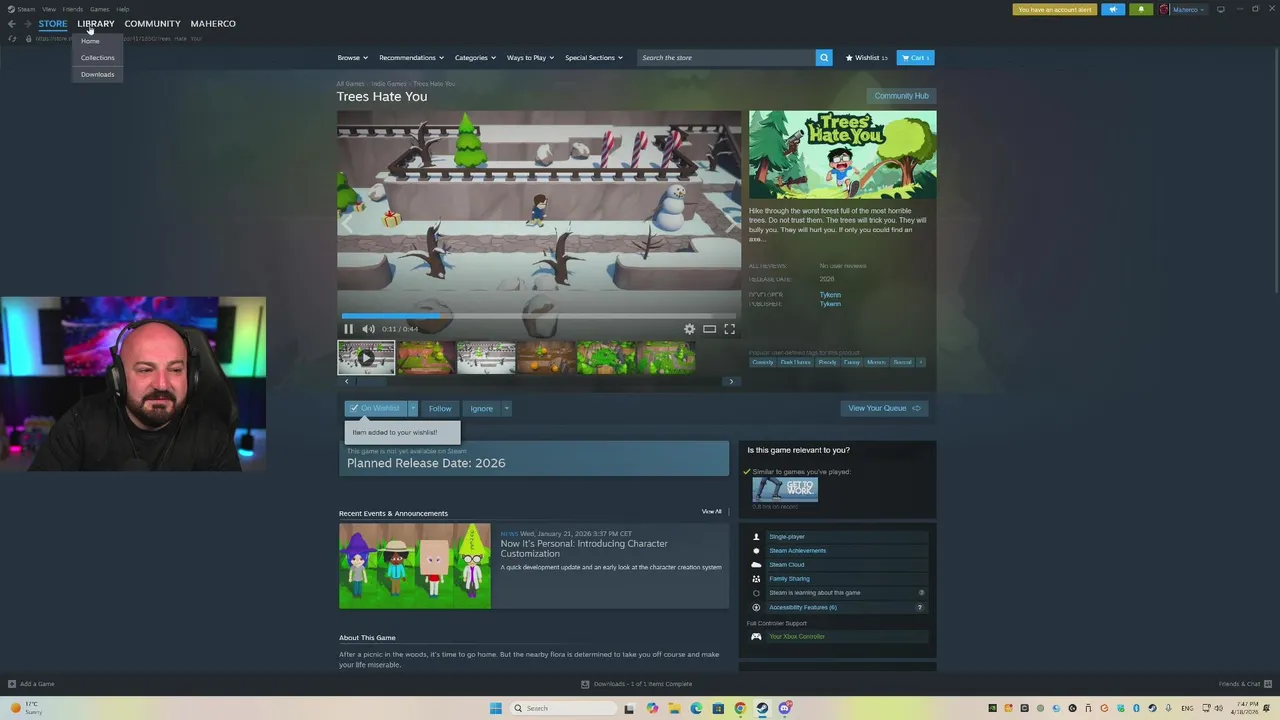Expand the Special Sections menu
The image size is (1280, 720).
pyautogui.click(x=594, y=58)
